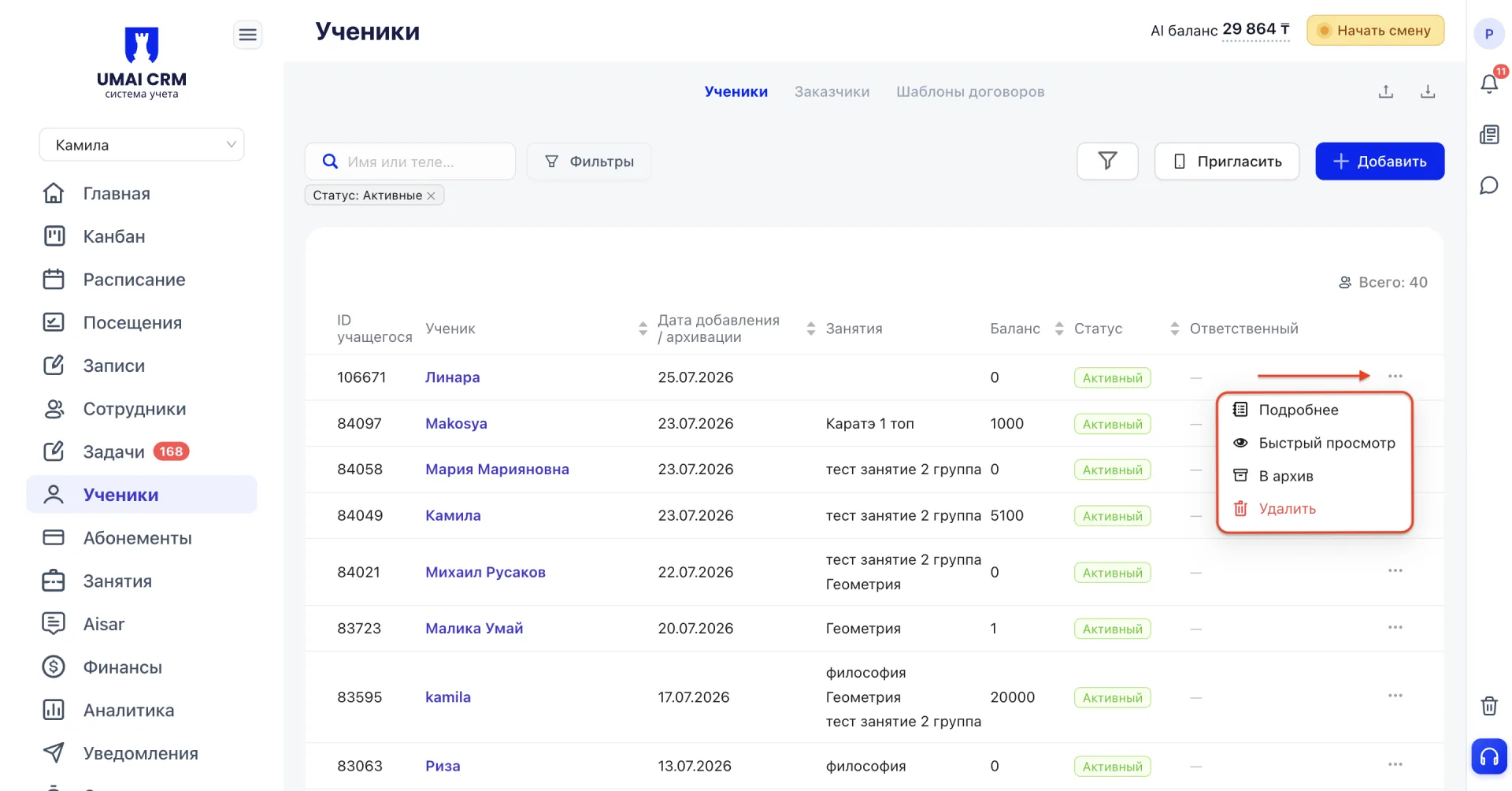Open Уведомления section
Screen dimensions: 1512x791
[x=140, y=754]
